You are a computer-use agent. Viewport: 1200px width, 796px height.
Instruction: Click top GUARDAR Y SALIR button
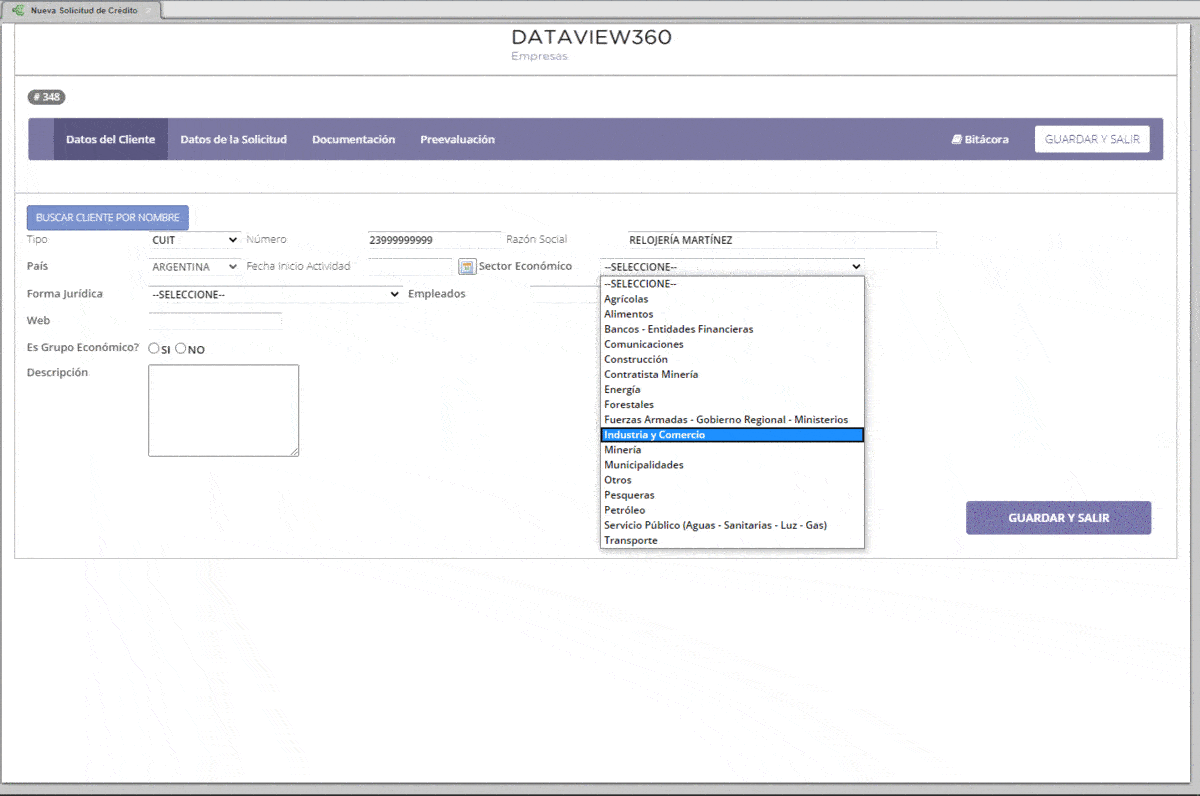click(x=1092, y=139)
